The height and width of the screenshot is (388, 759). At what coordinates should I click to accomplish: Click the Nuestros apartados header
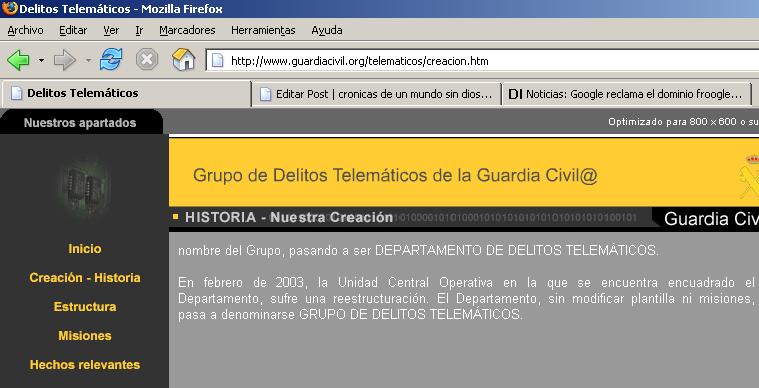(80, 123)
